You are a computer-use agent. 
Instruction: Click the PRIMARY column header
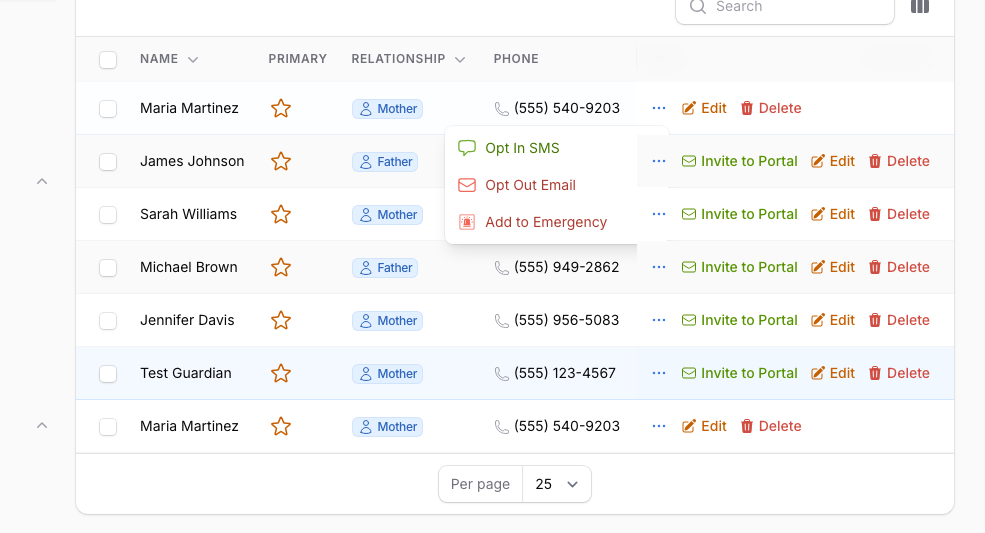pos(298,59)
